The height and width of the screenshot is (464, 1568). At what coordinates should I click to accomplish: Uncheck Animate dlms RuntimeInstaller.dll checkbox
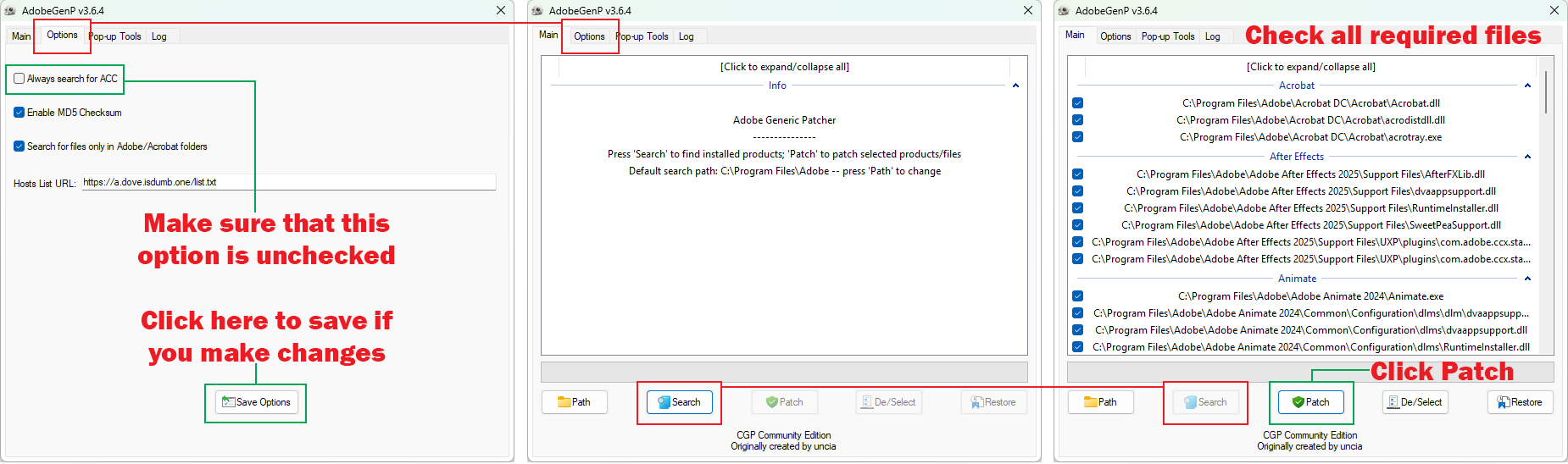click(x=1077, y=347)
